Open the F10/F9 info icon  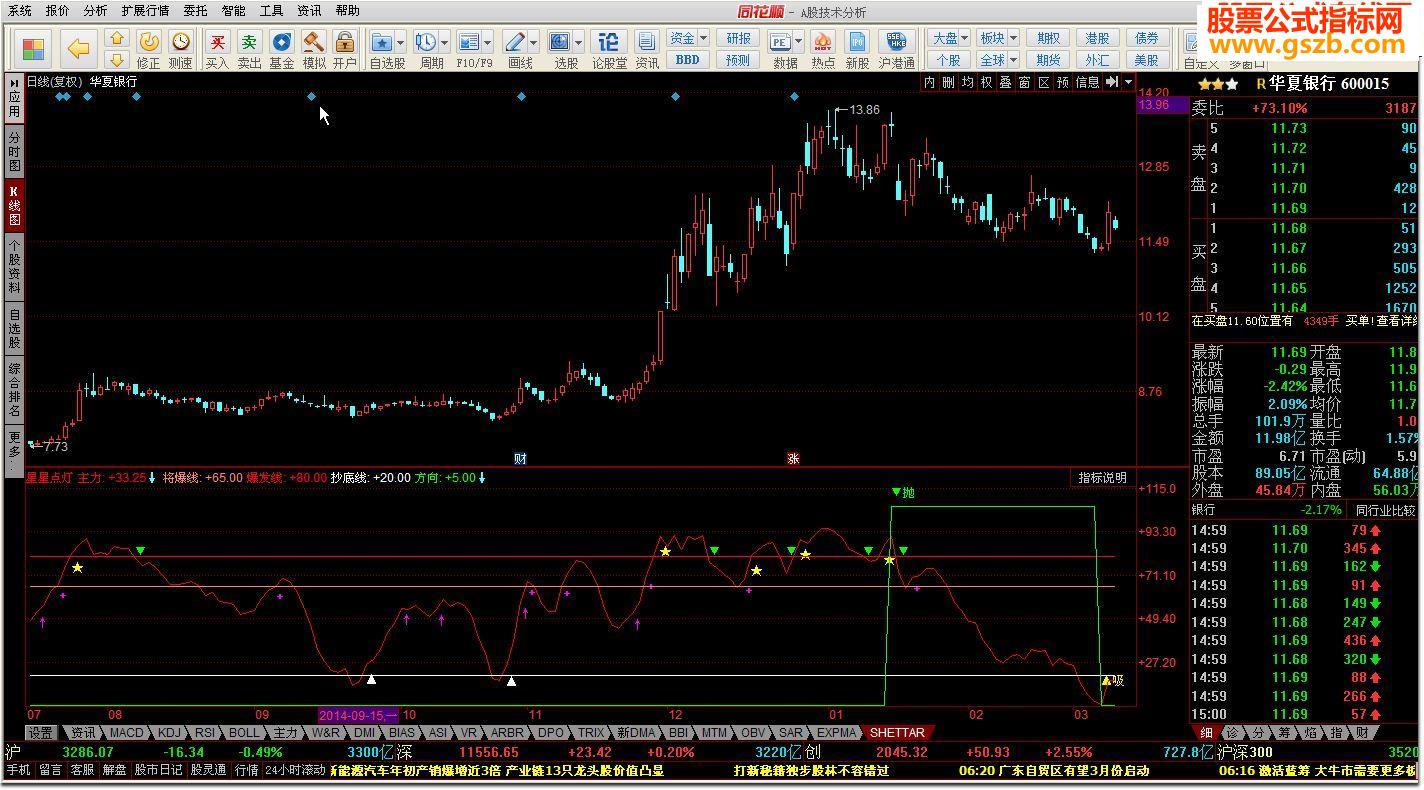click(x=468, y=42)
